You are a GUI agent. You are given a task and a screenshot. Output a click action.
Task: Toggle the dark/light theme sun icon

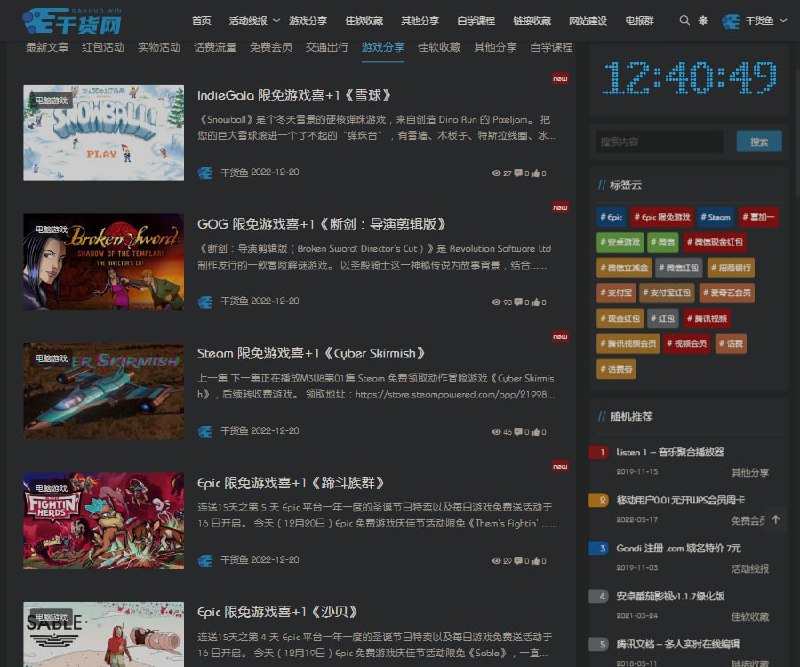coord(703,20)
